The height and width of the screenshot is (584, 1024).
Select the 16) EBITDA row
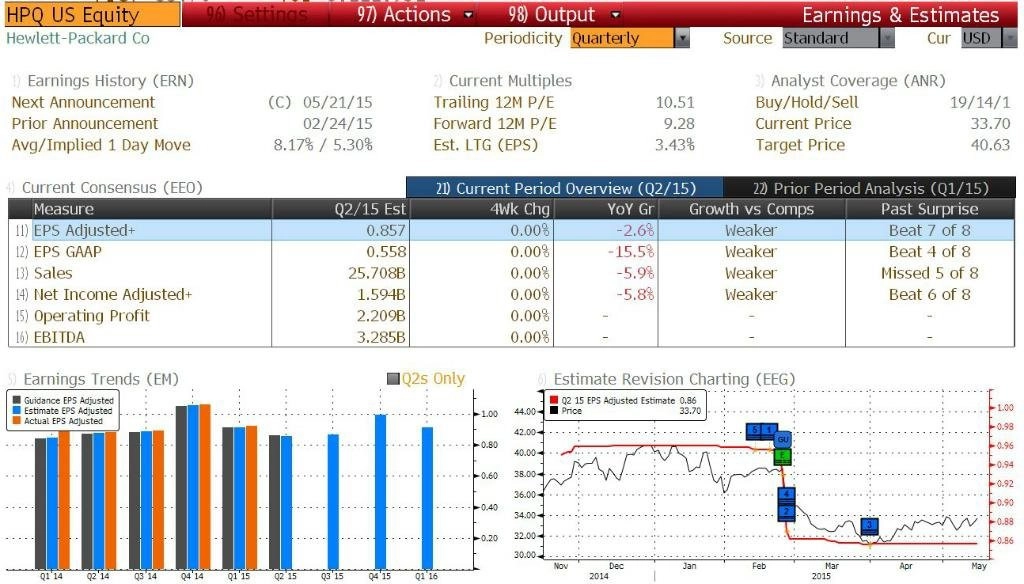point(511,338)
